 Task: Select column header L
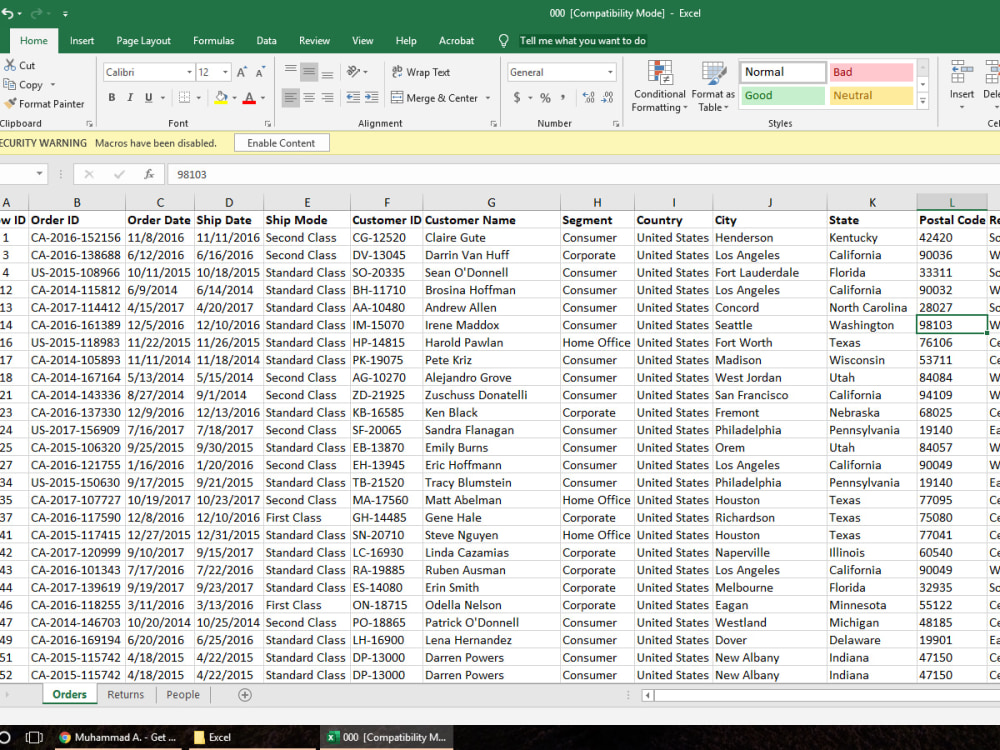[x=952, y=202]
